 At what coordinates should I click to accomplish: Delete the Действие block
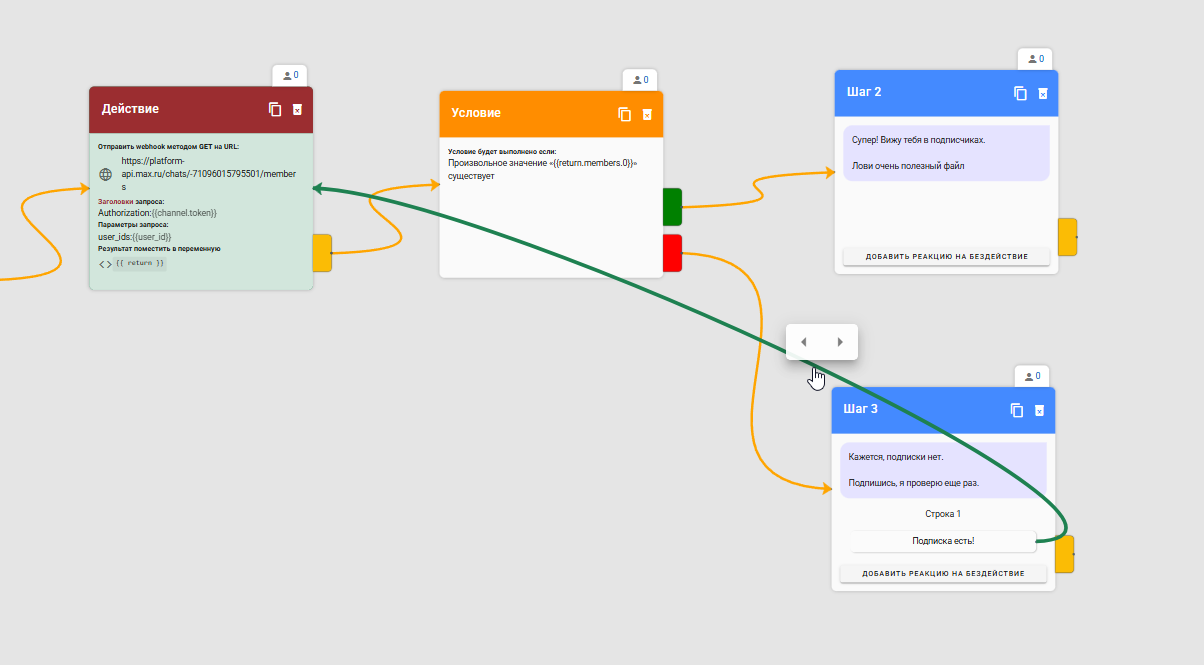(x=297, y=110)
